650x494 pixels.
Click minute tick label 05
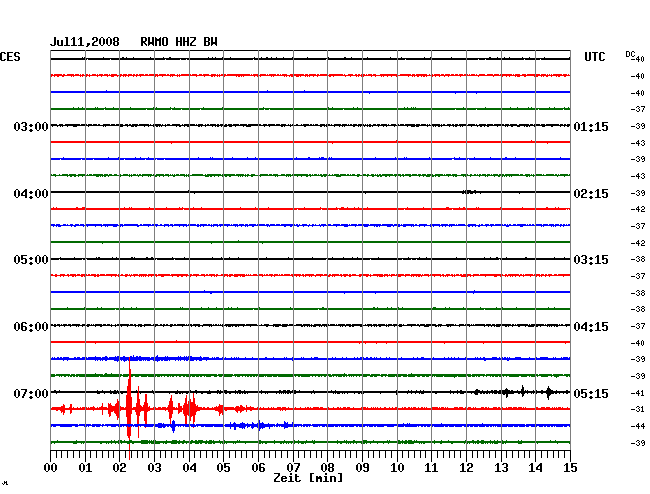coord(223,468)
